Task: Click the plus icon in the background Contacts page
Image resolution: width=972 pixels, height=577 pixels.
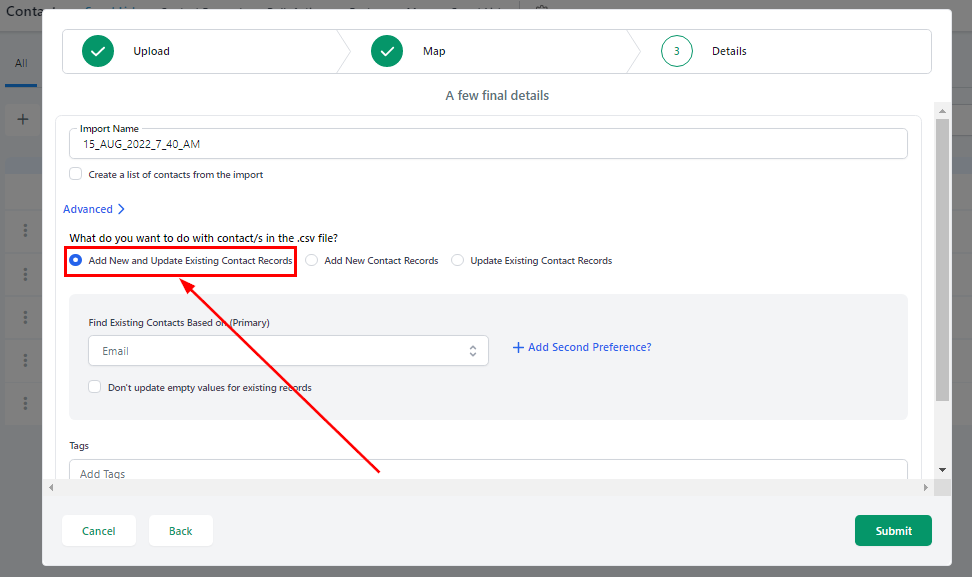Action: (x=23, y=119)
